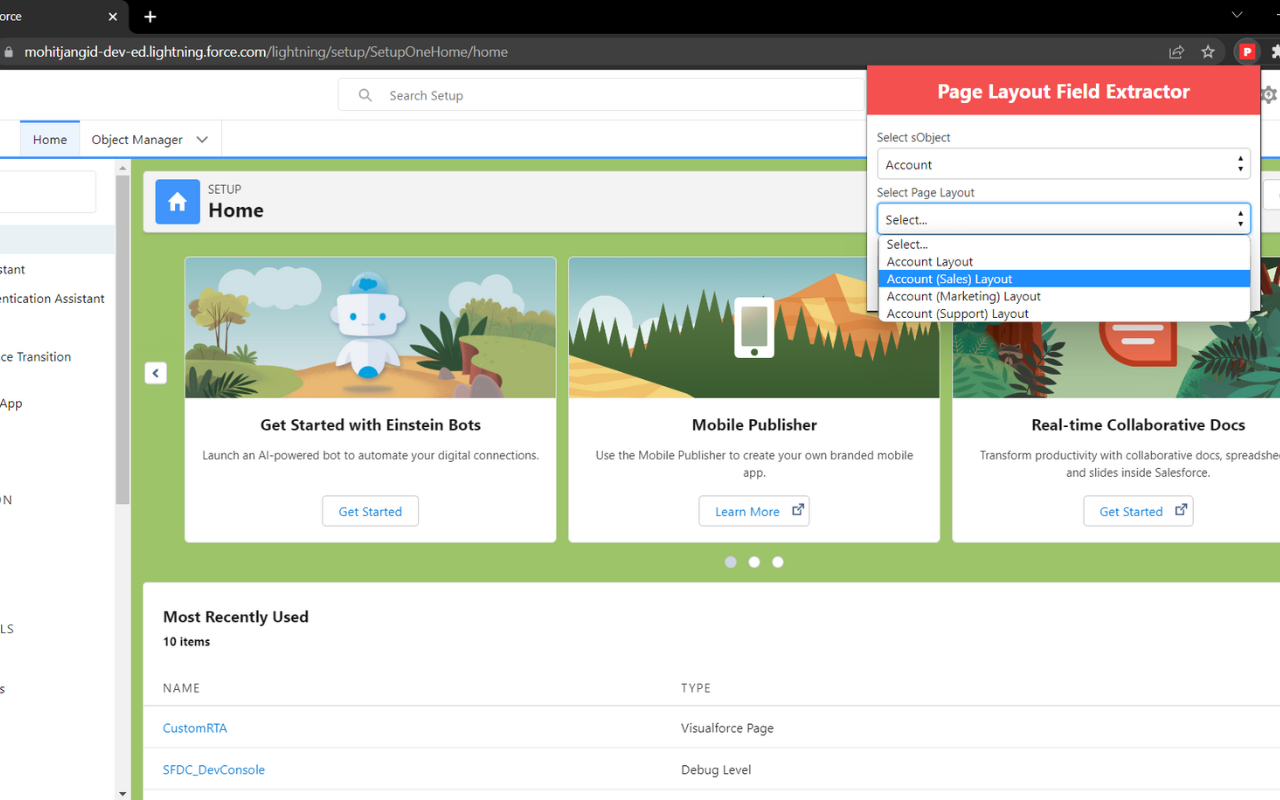Image resolution: width=1280 pixels, height=800 pixels.
Task: Click the Einstein Bots robot illustration
Action: [369, 325]
